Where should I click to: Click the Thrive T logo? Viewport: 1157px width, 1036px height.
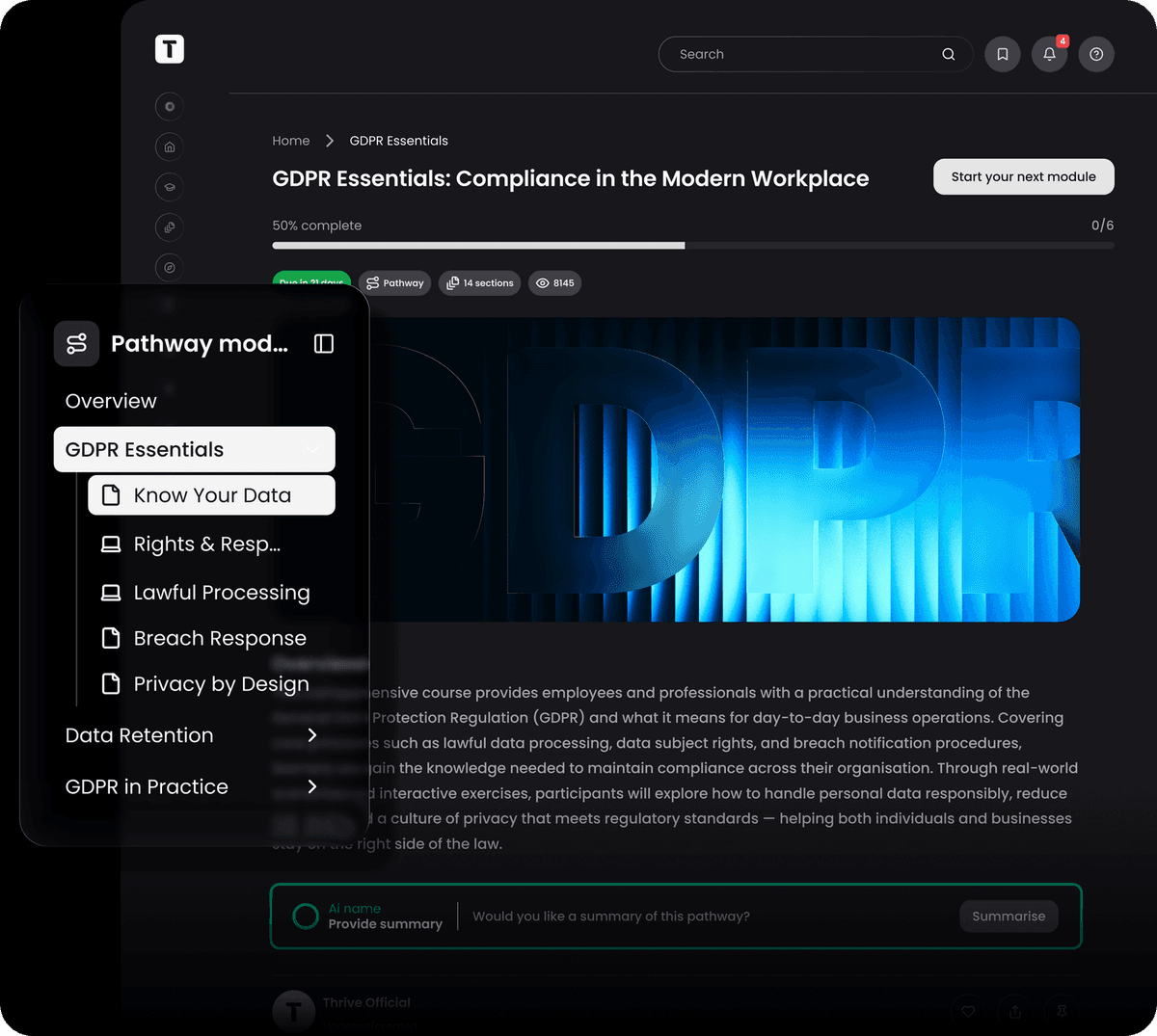tap(170, 49)
